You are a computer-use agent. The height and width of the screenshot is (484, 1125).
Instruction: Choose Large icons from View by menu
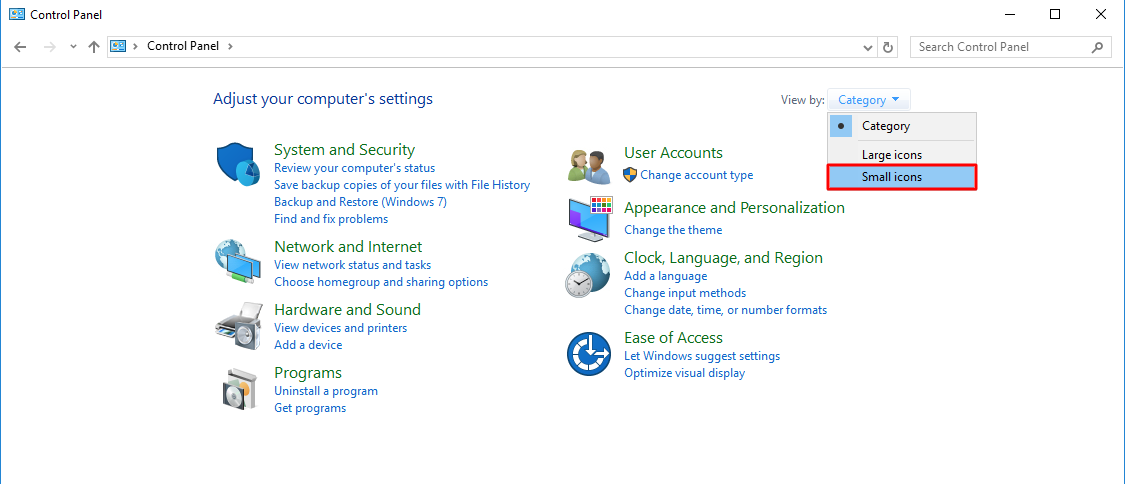tap(891, 155)
